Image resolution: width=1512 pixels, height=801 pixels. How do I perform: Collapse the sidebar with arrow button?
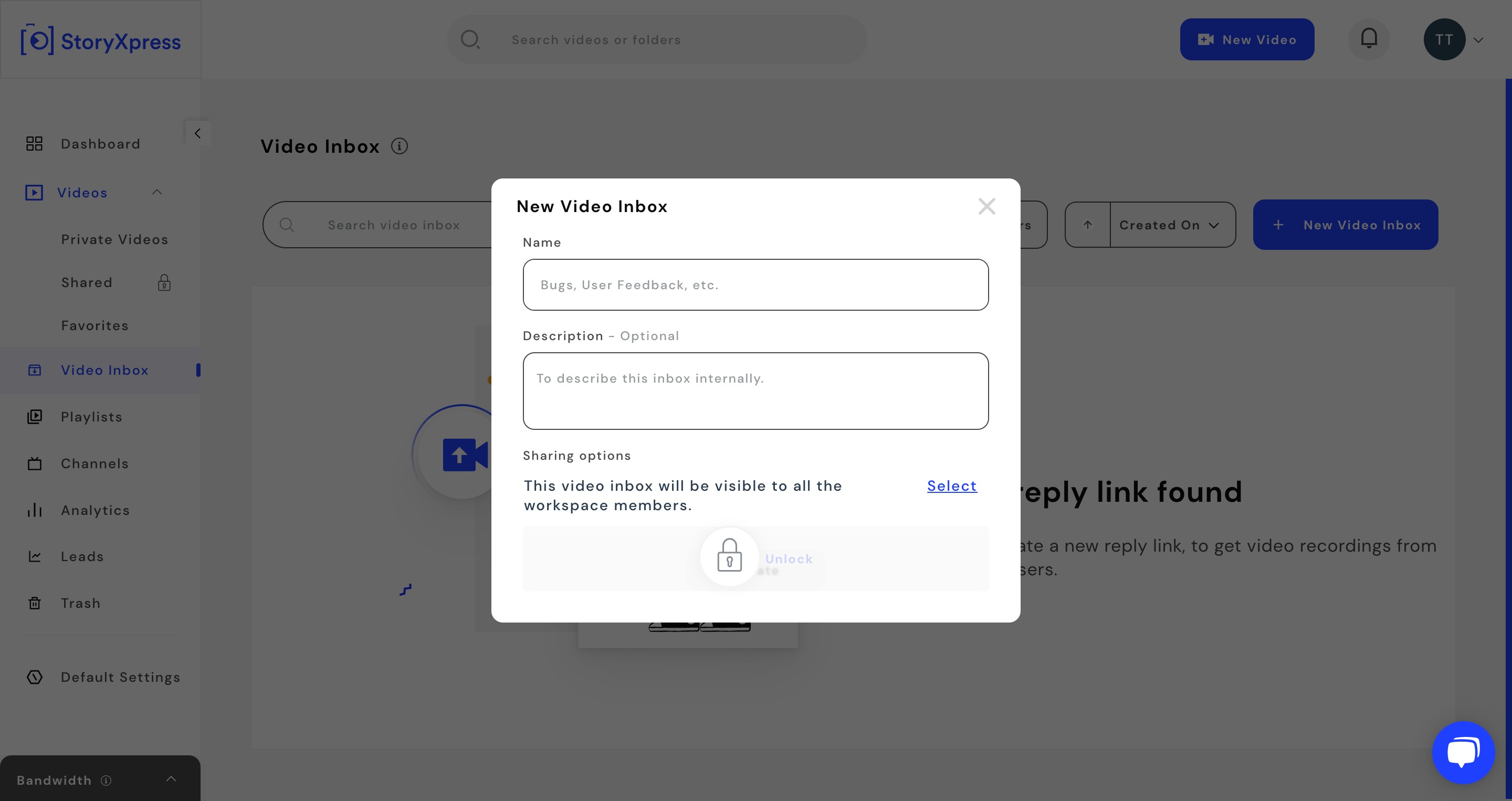point(198,133)
